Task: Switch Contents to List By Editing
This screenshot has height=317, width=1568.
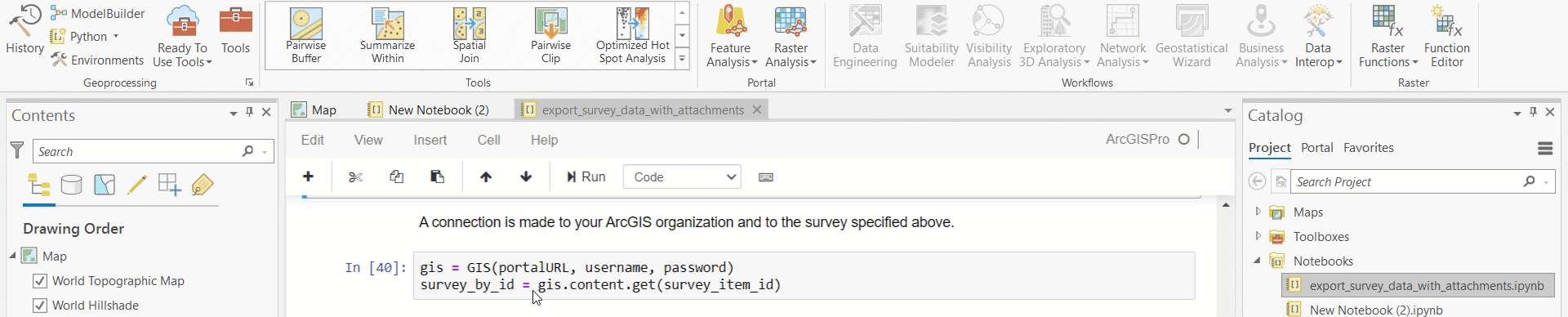Action: tap(137, 185)
